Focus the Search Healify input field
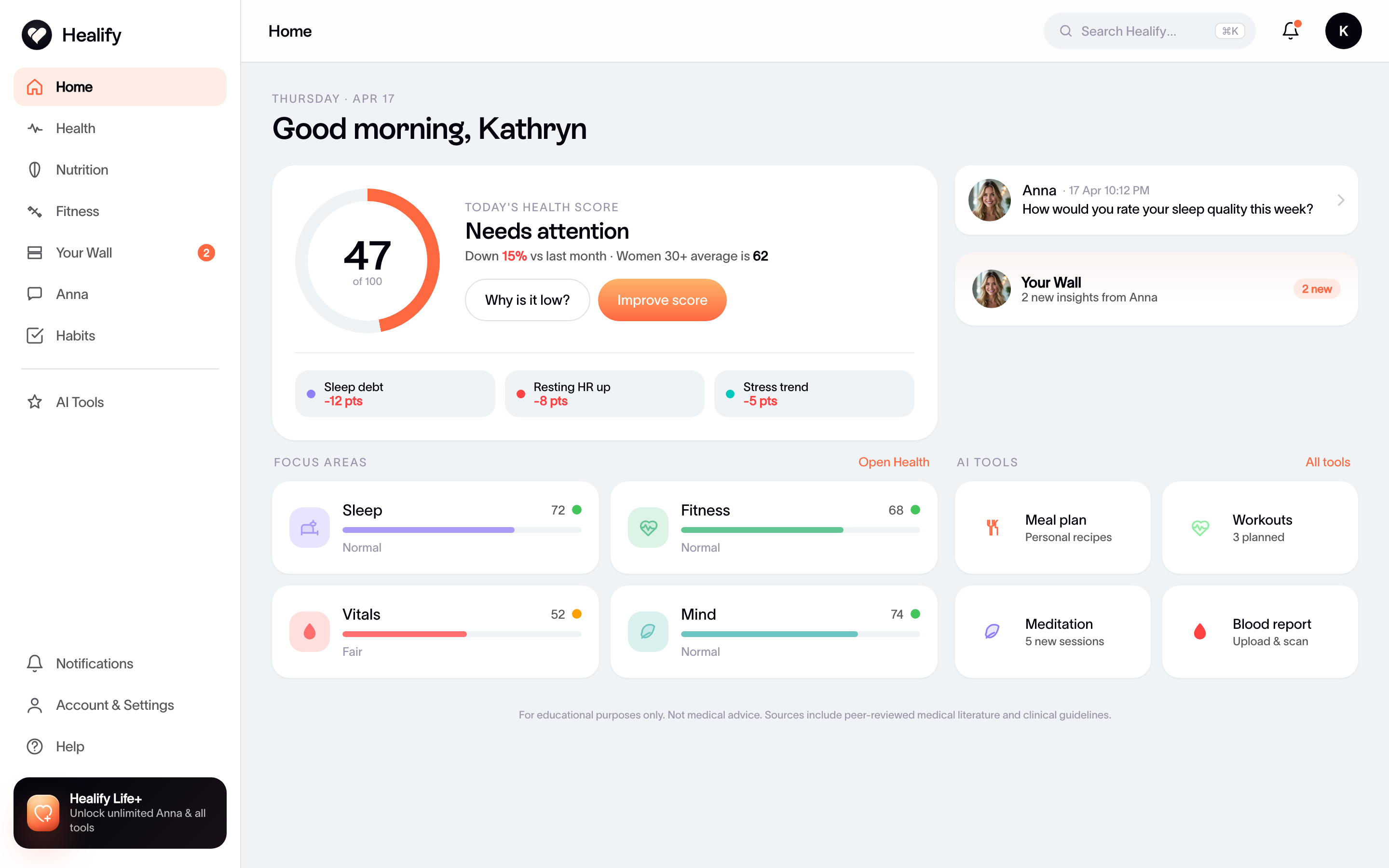1389x868 pixels. point(1149,31)
